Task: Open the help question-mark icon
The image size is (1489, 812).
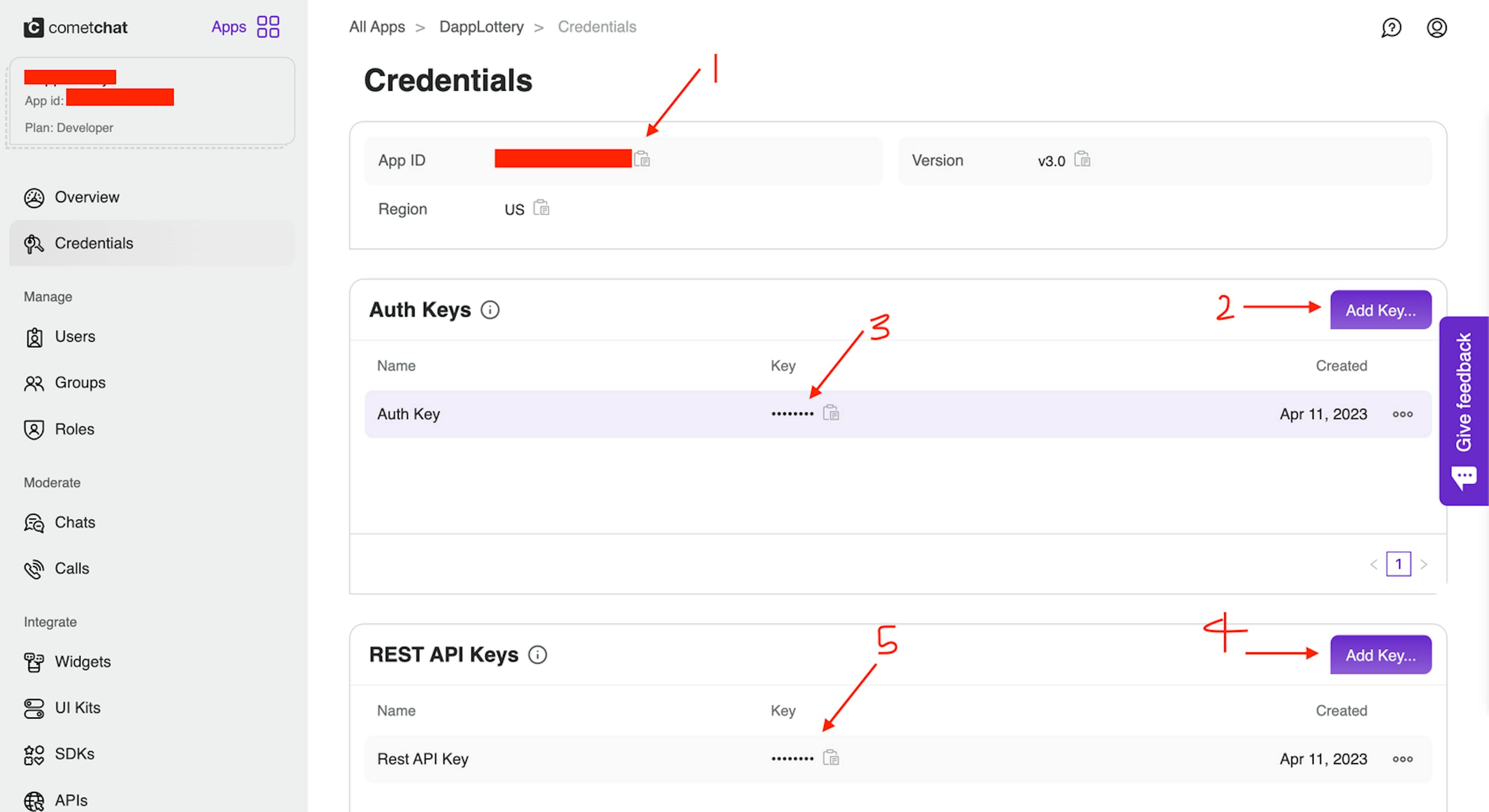Action: point(1392,27)
